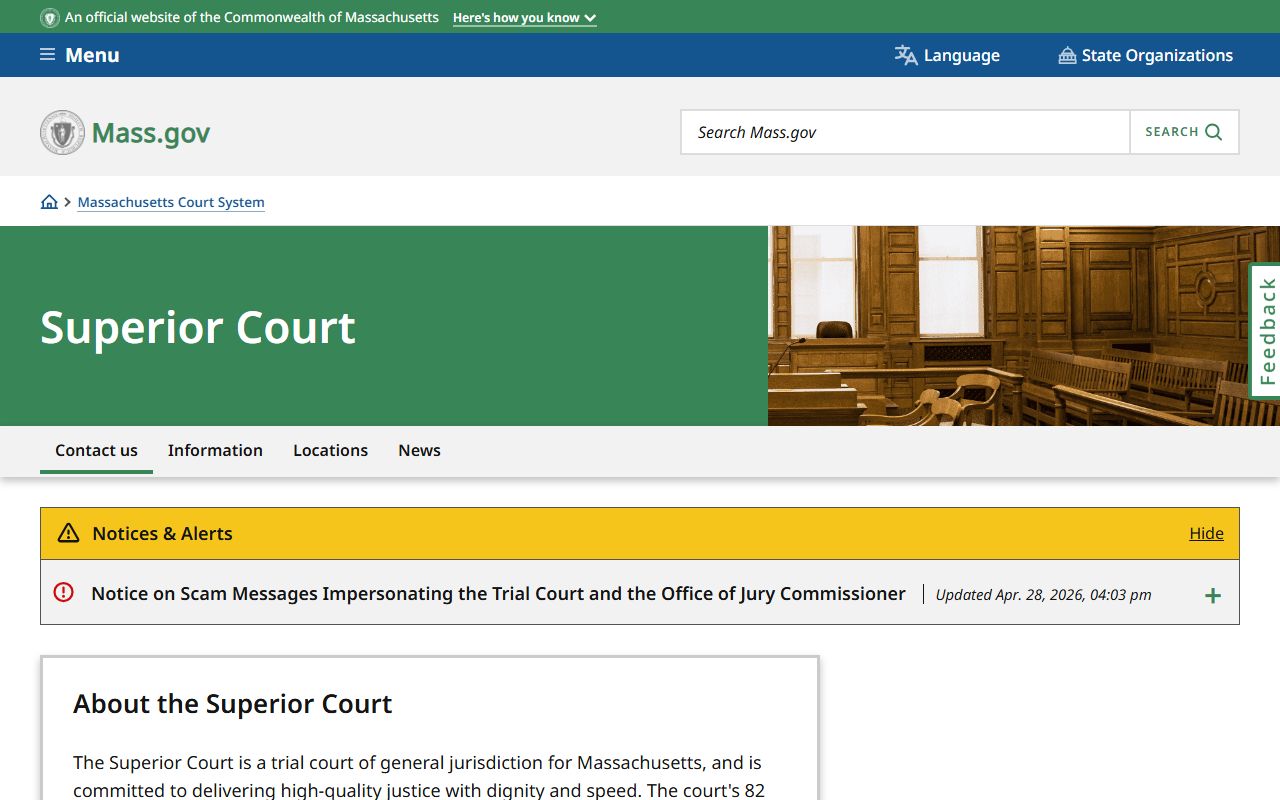Screen dimensions: 1280x800
Task: Go to home via breadcrumb house icon
Action: [x=49, y=202]
